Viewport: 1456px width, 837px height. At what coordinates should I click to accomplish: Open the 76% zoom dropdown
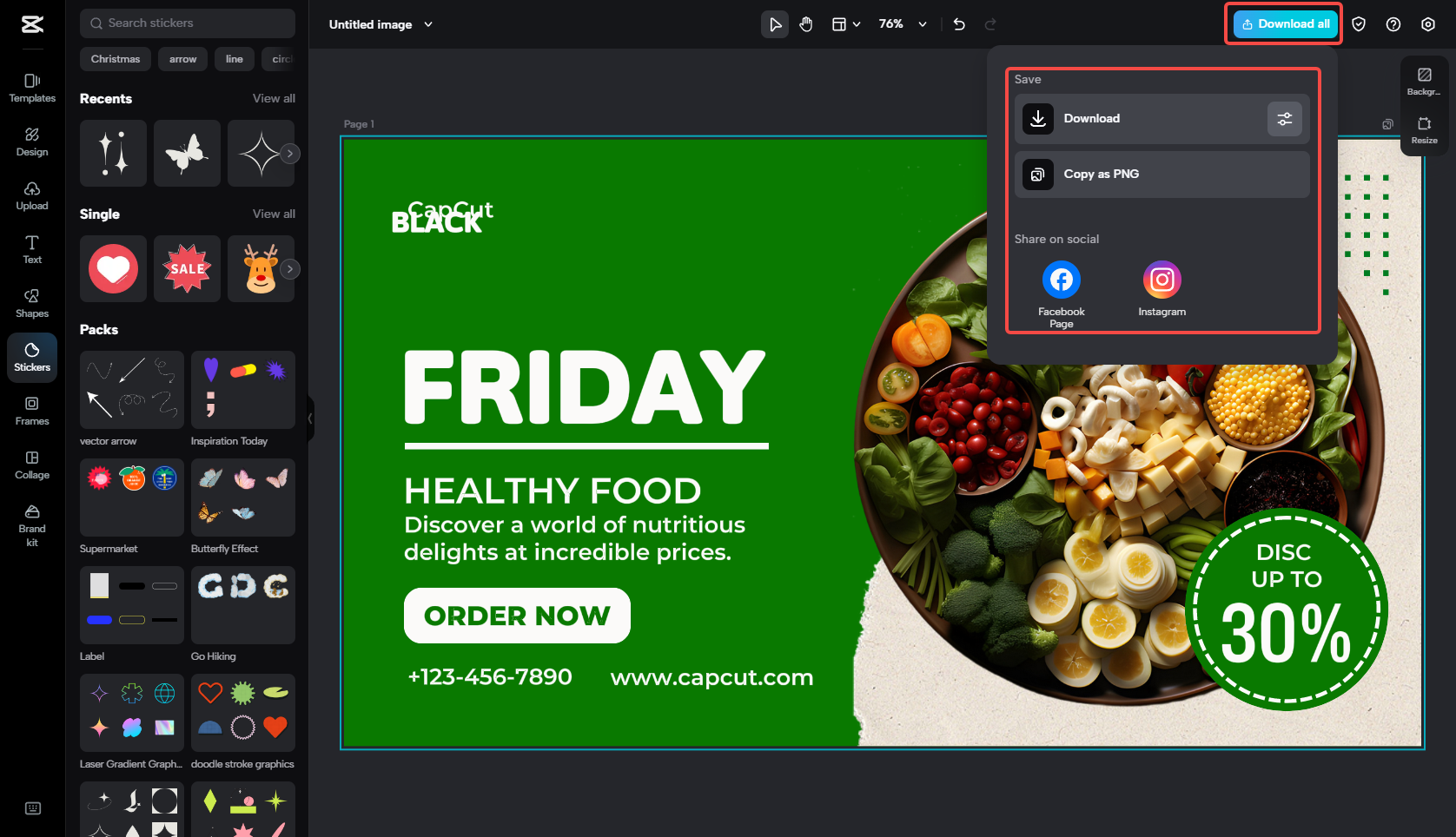point(903,24)
